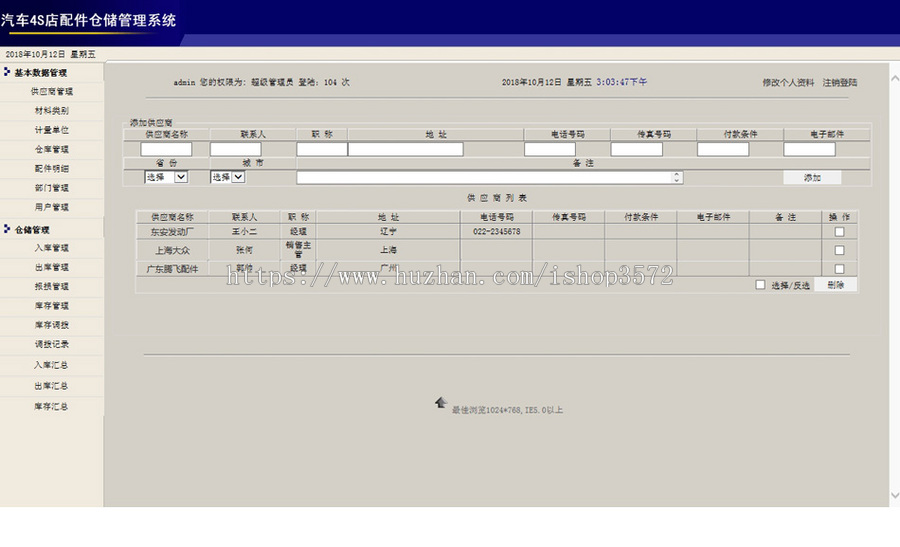Focus the 供应商名称 input field

[x=166, y=149]
